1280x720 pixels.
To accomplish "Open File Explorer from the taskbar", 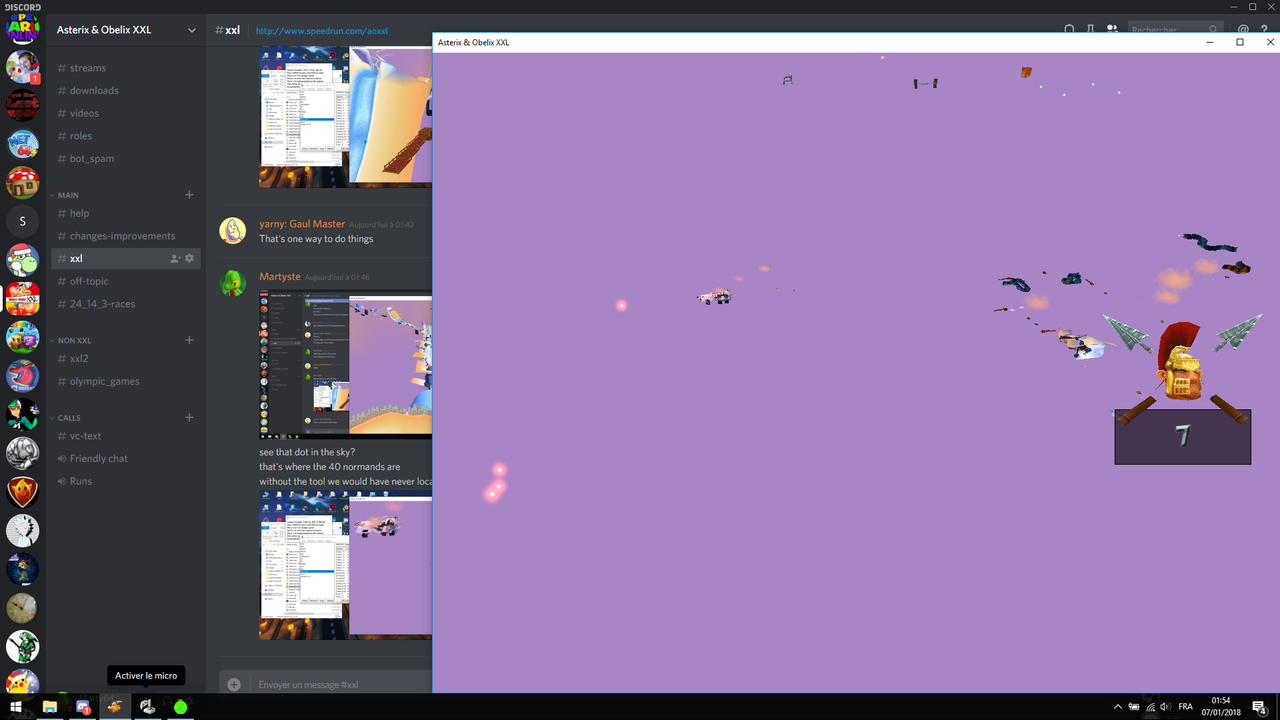I will [x=49, y=707].
